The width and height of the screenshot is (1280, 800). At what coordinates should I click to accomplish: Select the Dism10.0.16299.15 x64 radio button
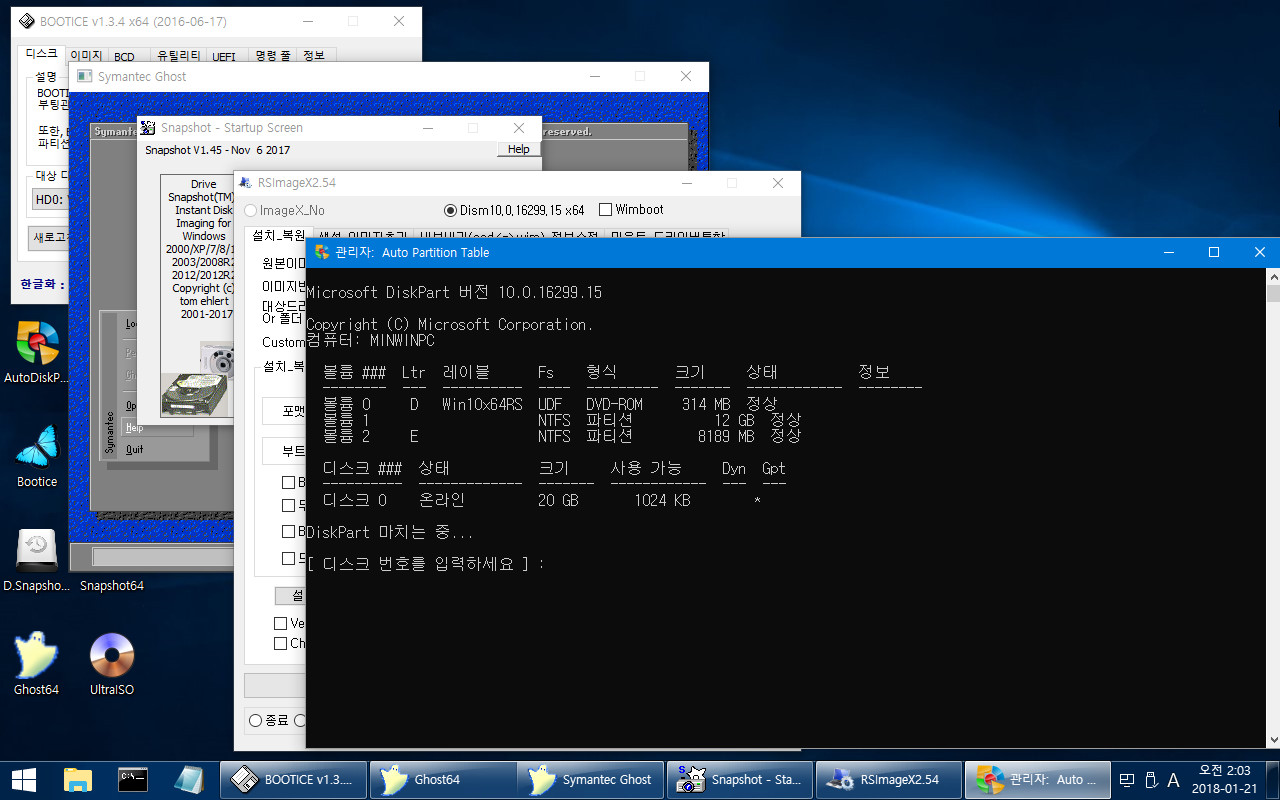tap(514, 210)
